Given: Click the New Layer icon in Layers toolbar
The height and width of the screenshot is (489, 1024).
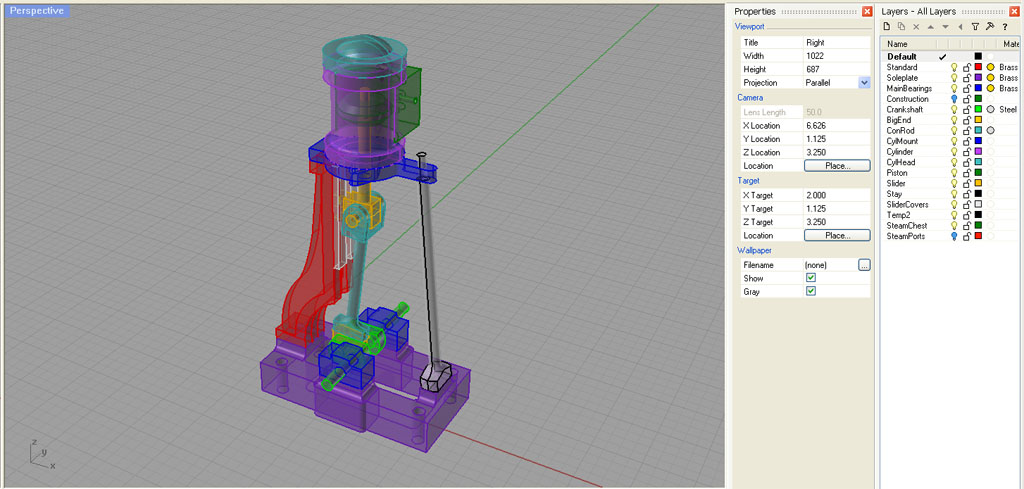Looking at the screenshot, I should (887, 27).
